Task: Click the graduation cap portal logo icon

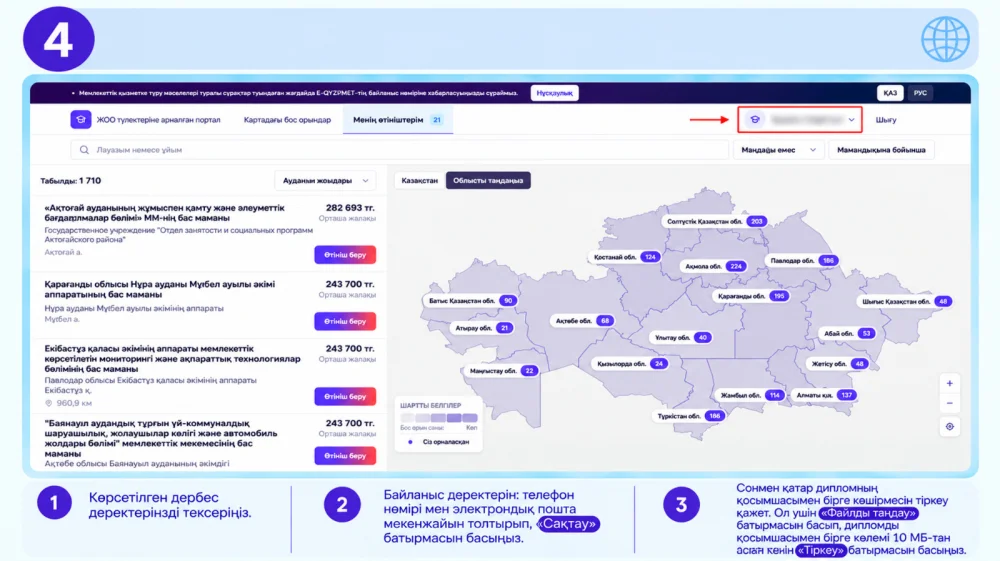Action: (80, 119)
